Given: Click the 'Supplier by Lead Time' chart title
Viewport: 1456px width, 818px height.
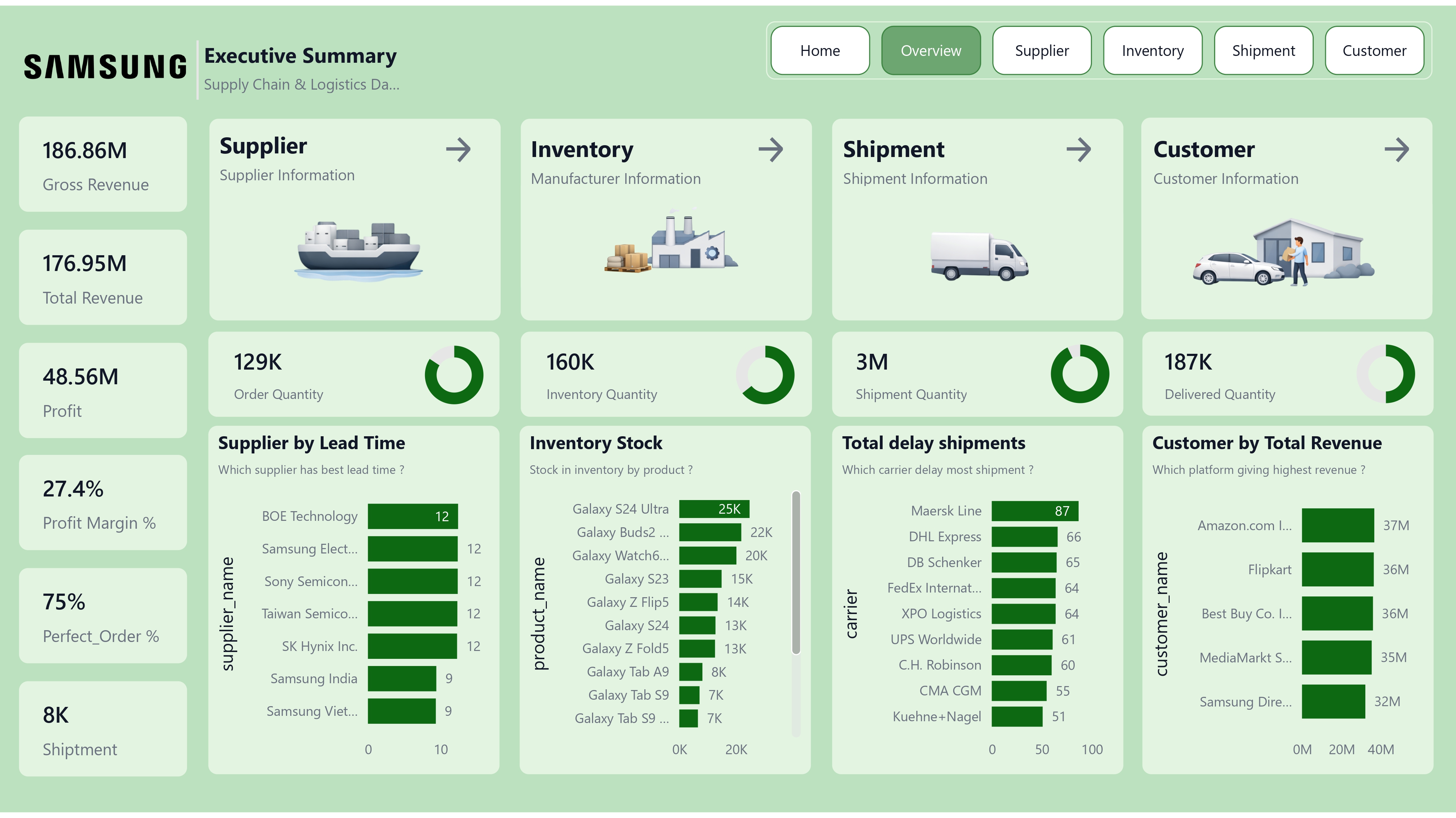Looking at the screenshot, I should pyautogui.click(x=311, y=443).
